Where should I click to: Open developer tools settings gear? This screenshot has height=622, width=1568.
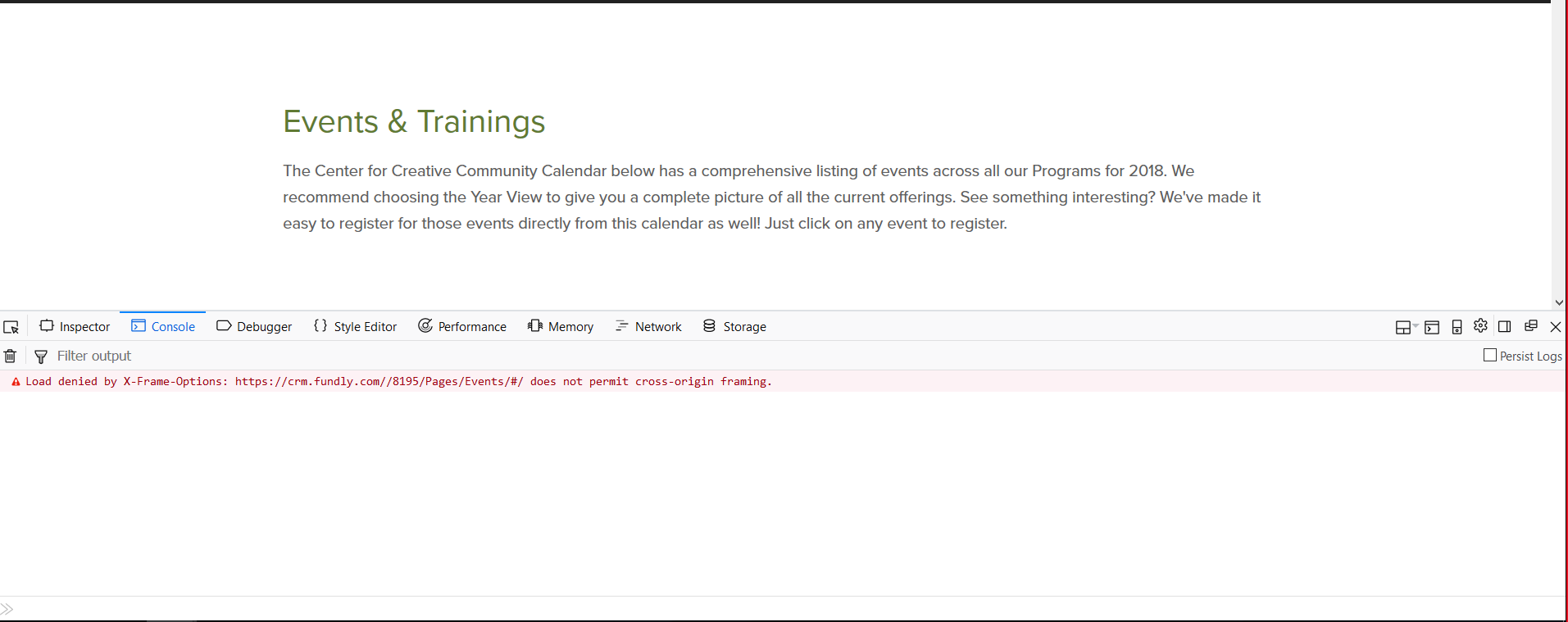click(x=1480, y=325)
